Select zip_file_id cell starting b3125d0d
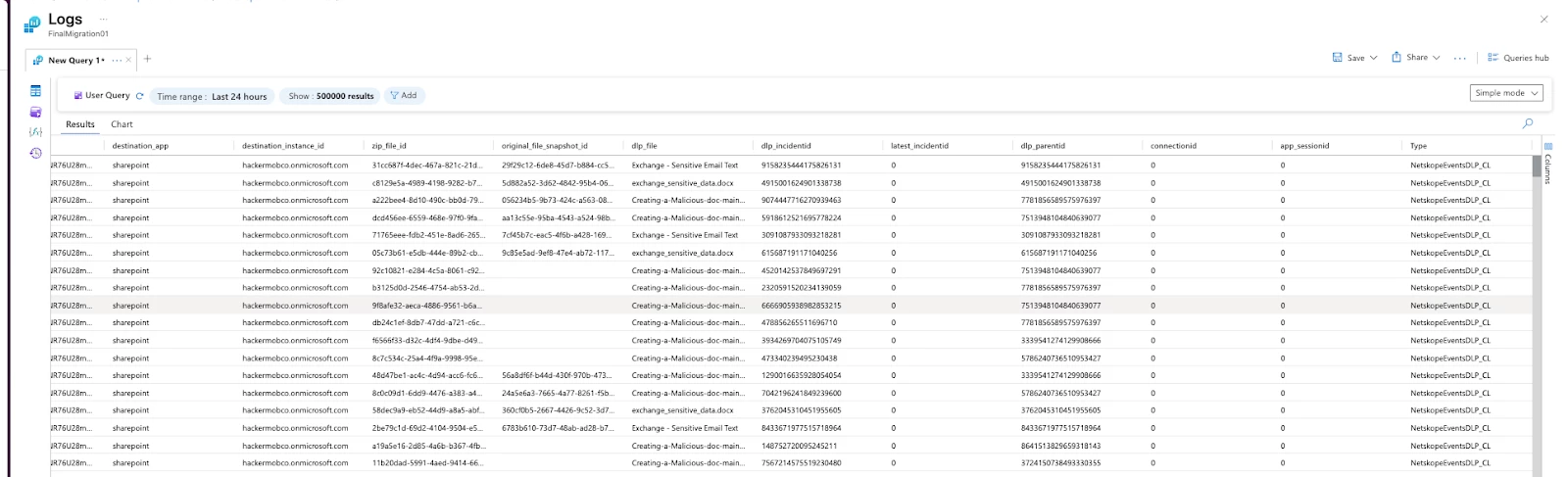 pos(427,288)
